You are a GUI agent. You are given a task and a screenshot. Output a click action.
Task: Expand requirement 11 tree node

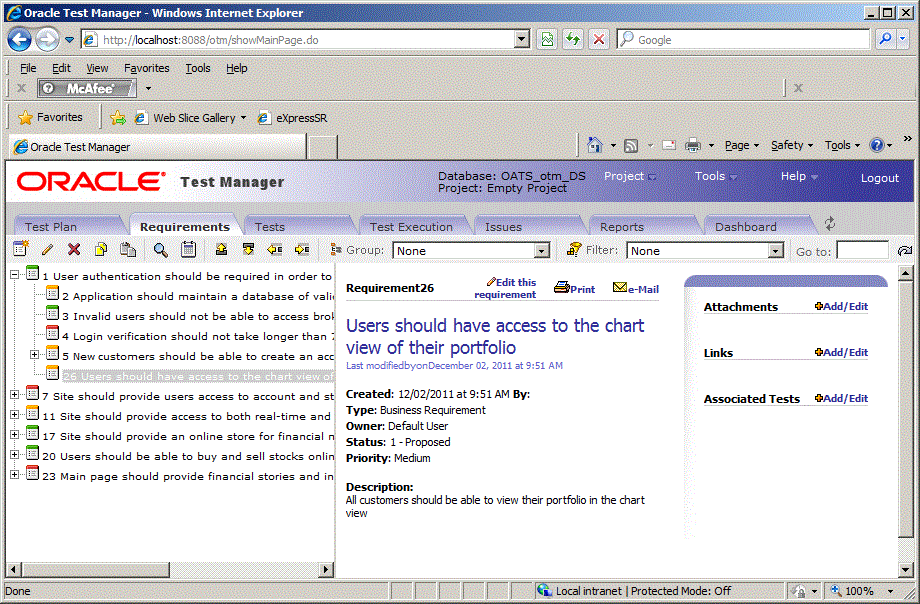pyautogui.click(x=15, y=414)
